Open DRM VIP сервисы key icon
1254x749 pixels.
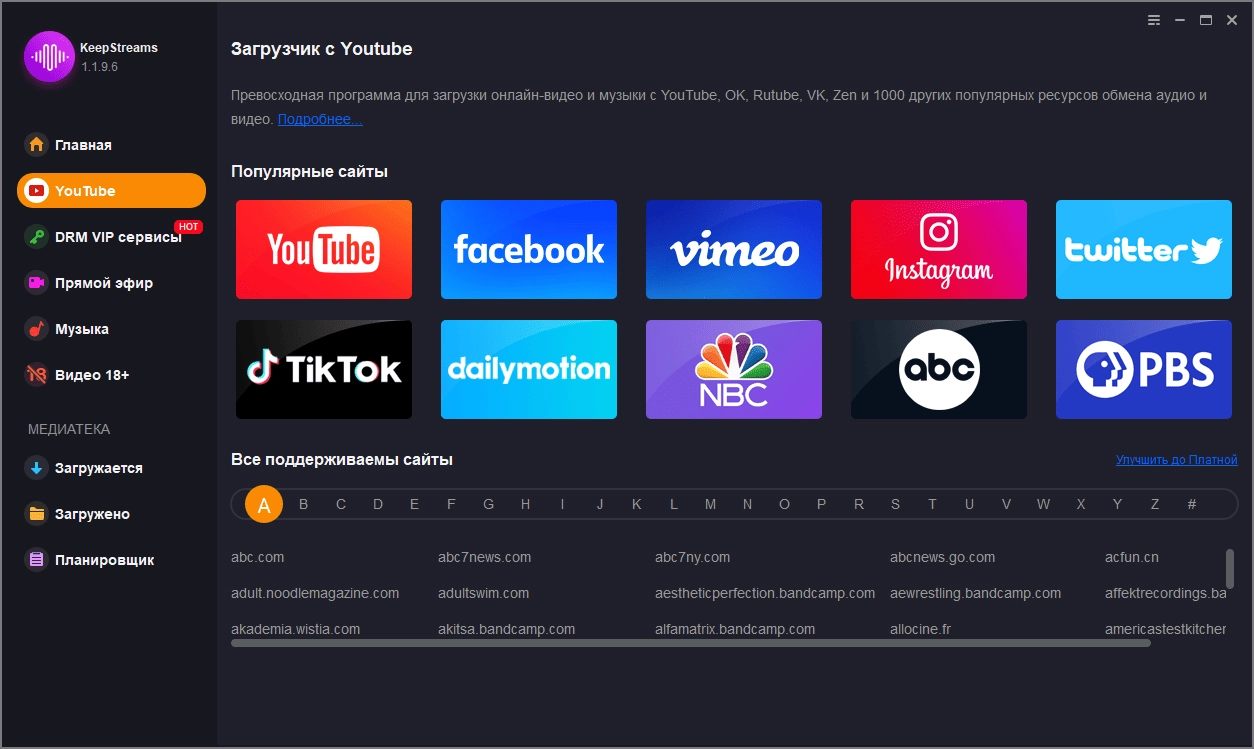tap(37, 237)
